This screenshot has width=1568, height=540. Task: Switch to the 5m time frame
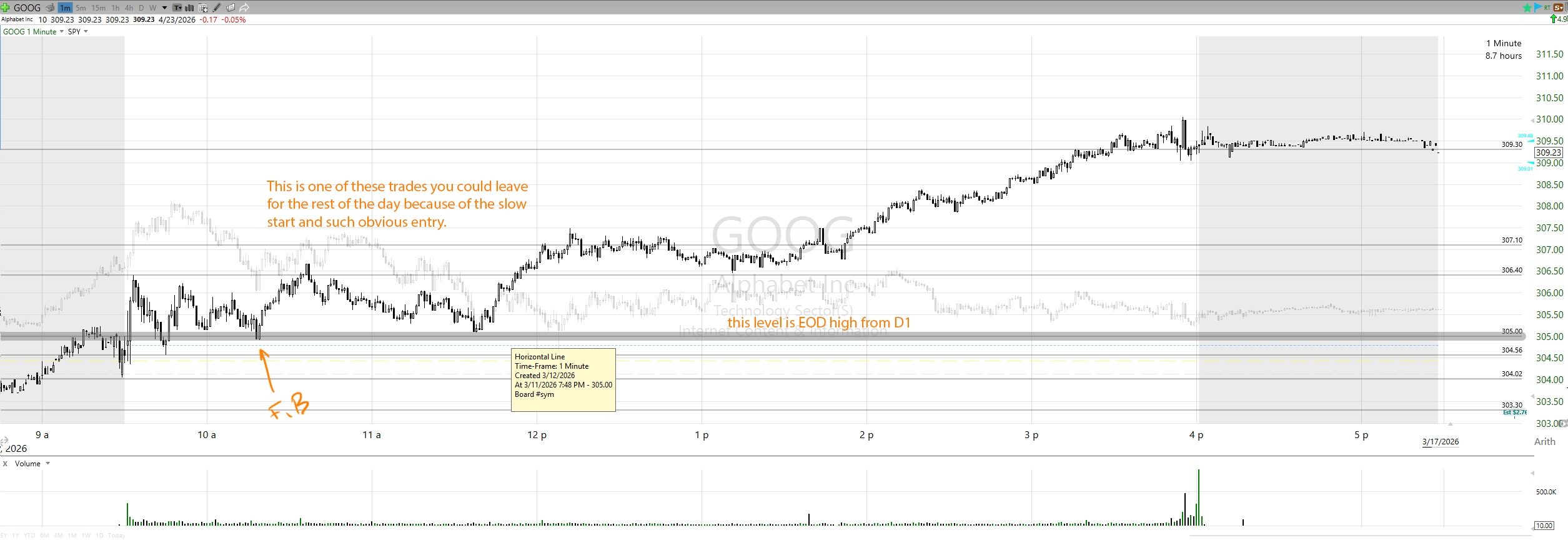point(81,8)
